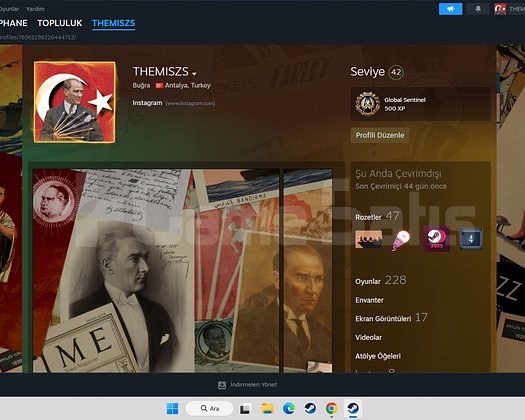Click the Antalya, Turkey location text
Viewport: 525px width, 420px height.
(188, 85)
